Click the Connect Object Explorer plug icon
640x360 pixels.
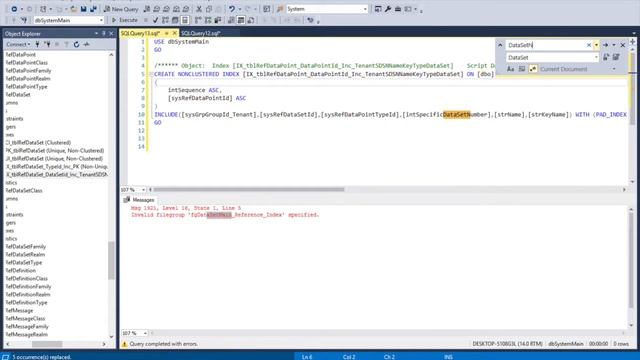(x=38, y=44)
